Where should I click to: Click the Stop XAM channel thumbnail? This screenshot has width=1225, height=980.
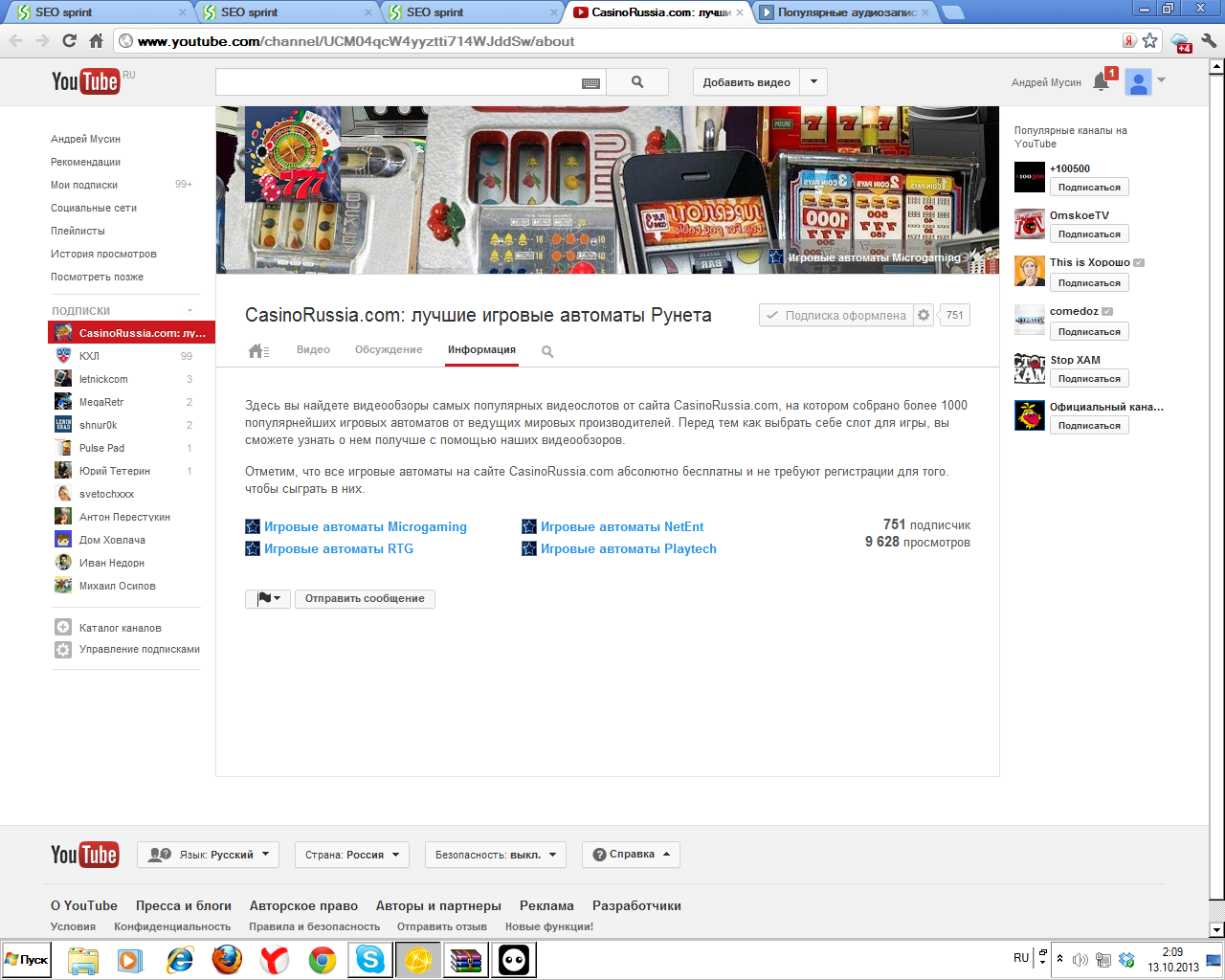(x=1030, y=368)
